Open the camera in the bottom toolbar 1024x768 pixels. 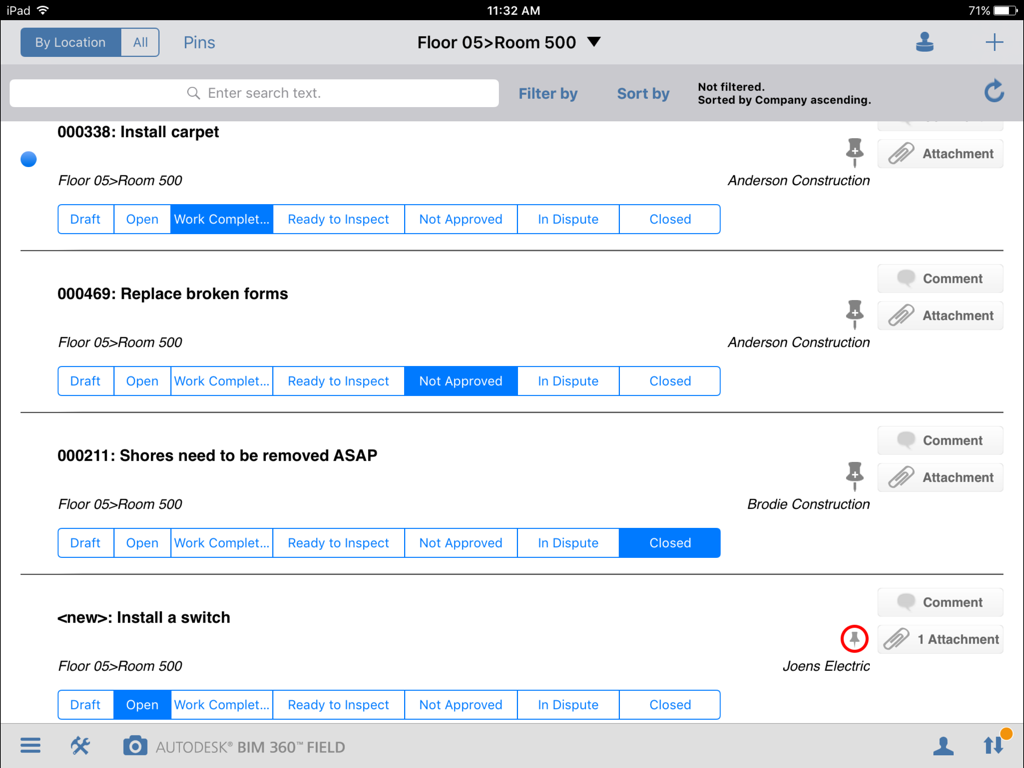[135, 745]
